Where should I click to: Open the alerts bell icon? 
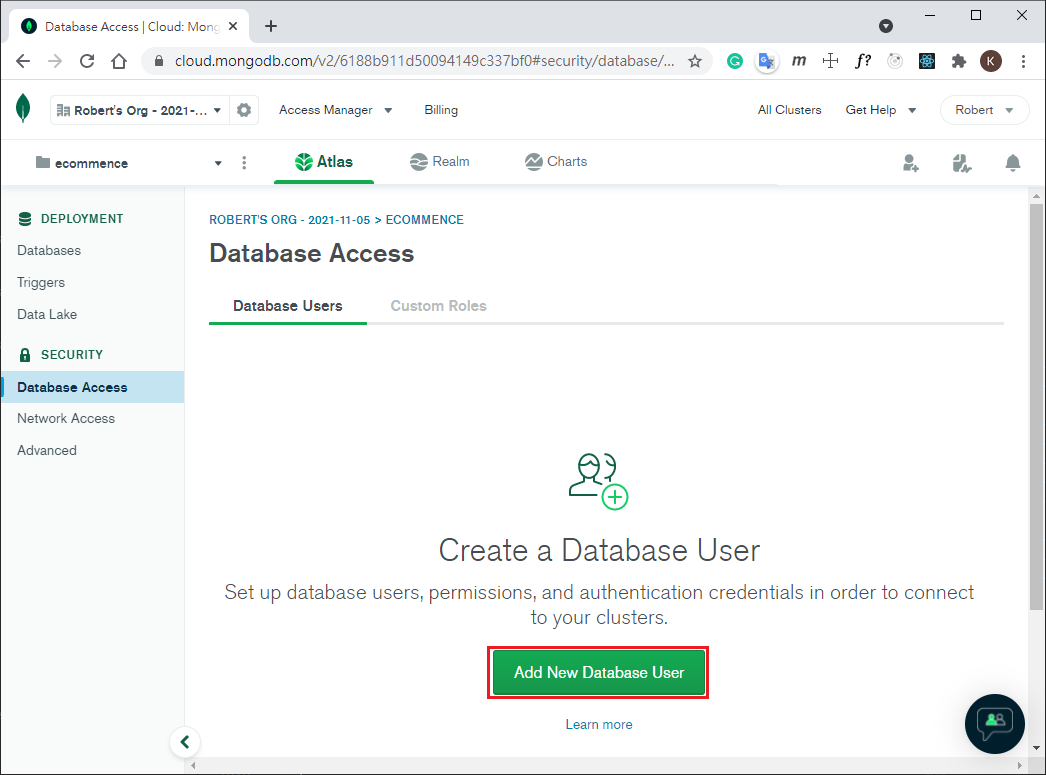[1013, 163]
